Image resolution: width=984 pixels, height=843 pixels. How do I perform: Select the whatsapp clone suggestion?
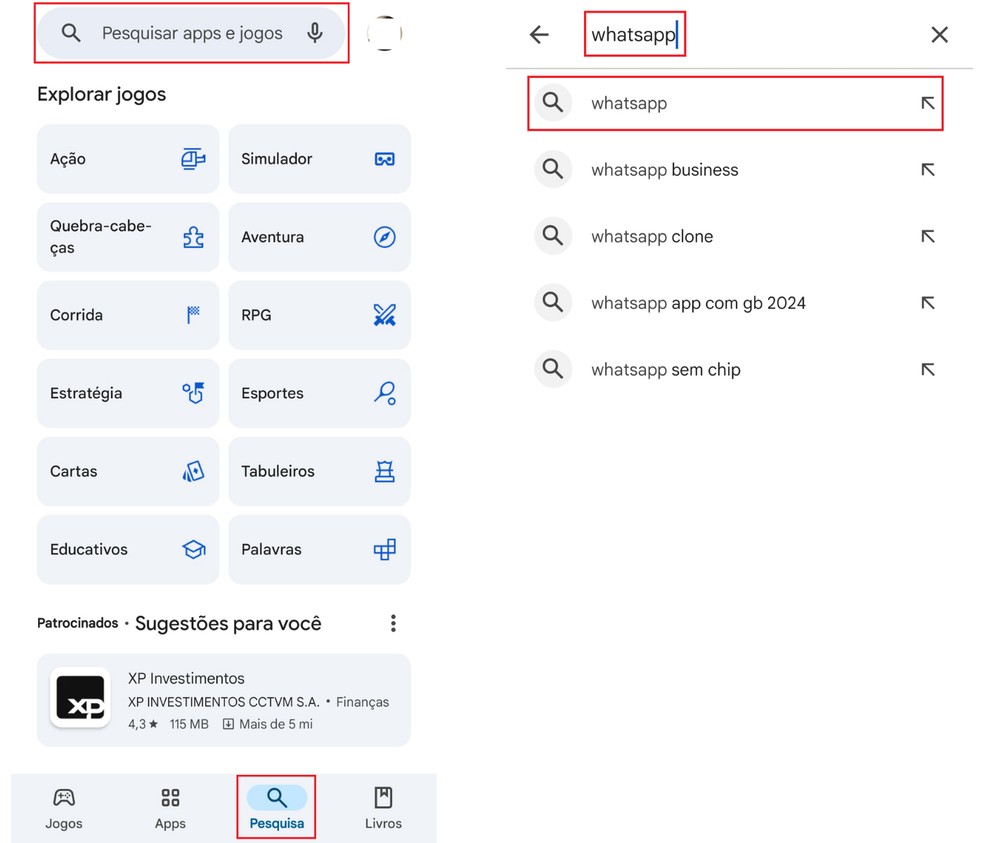coord(735,236)
